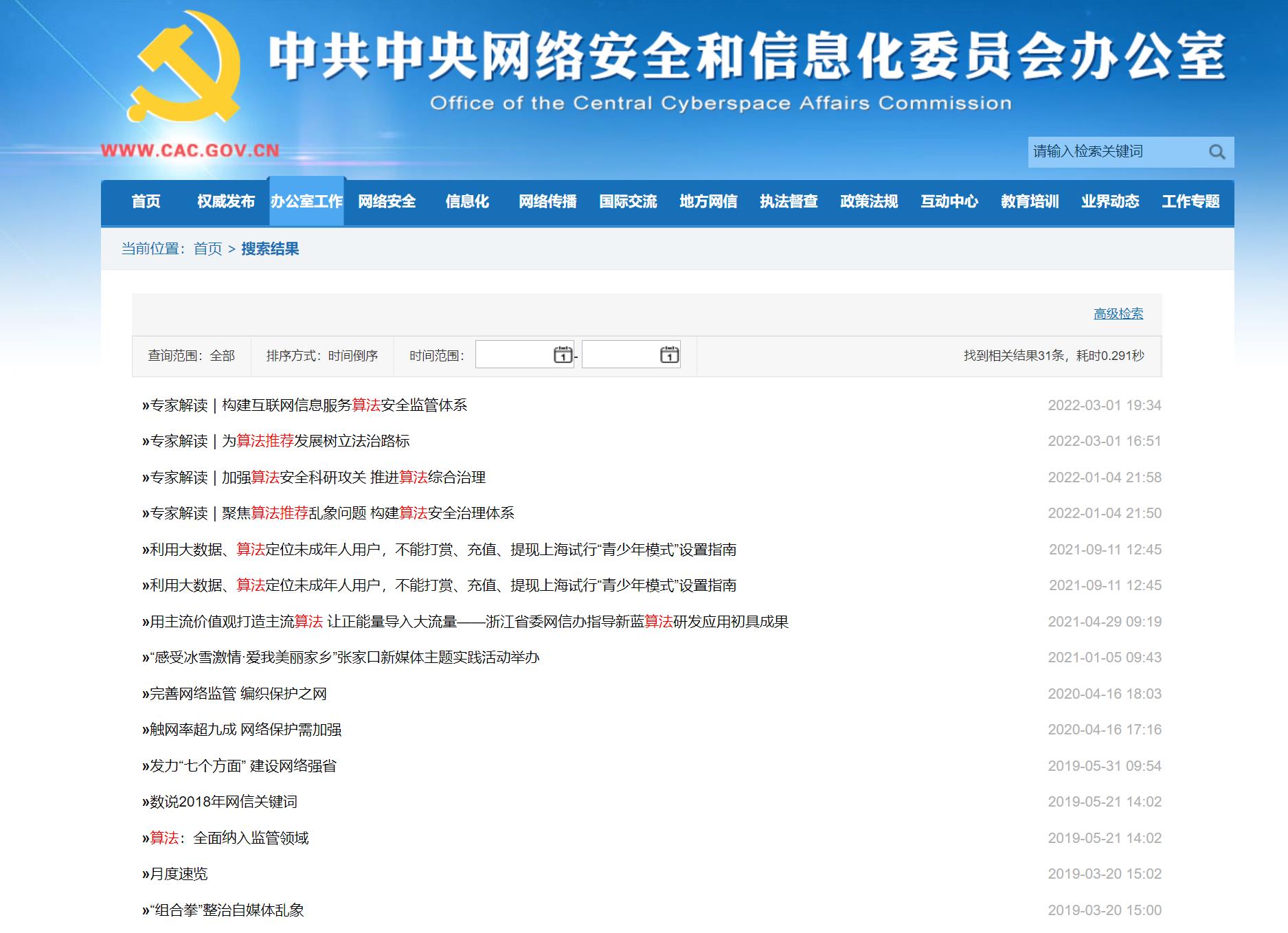
Task: Go to the 网络安全 menu item
Action: (x=387, y=201)
